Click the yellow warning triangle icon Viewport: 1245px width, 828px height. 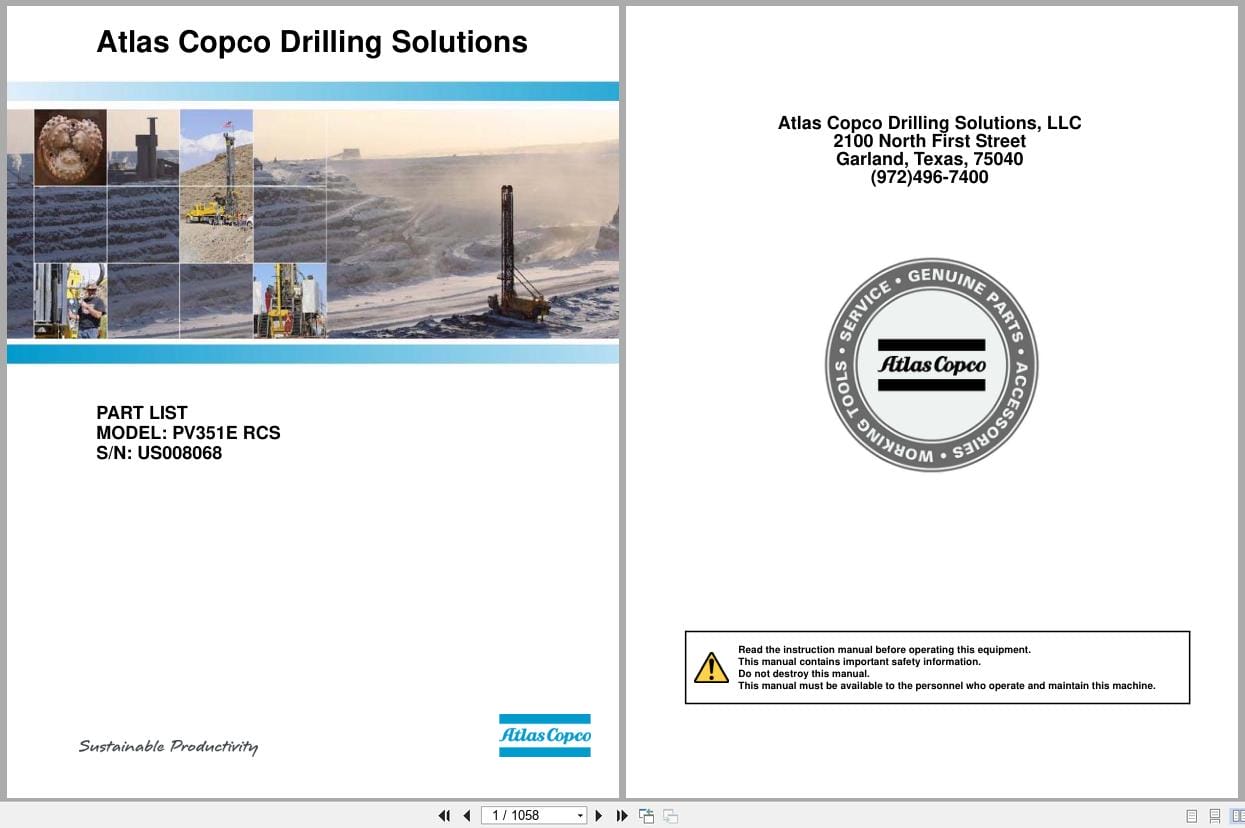[x=711, y=667]
